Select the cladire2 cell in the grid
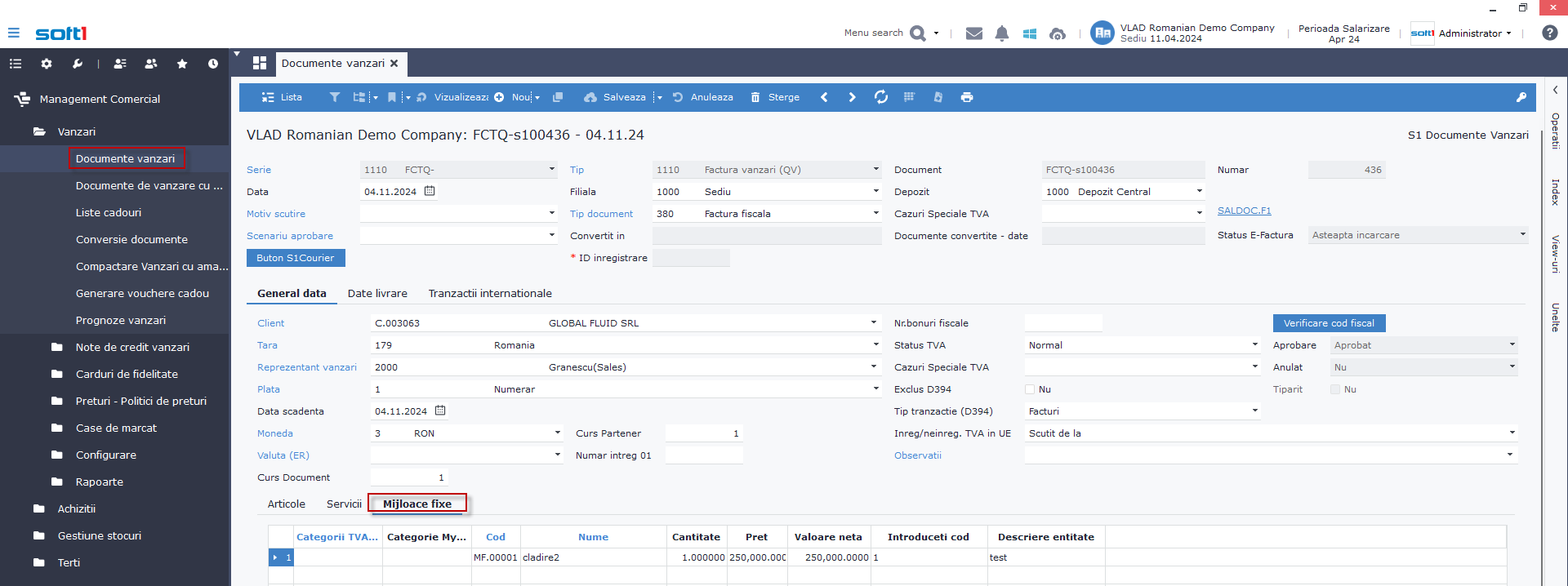 click(x=594, y=557)
